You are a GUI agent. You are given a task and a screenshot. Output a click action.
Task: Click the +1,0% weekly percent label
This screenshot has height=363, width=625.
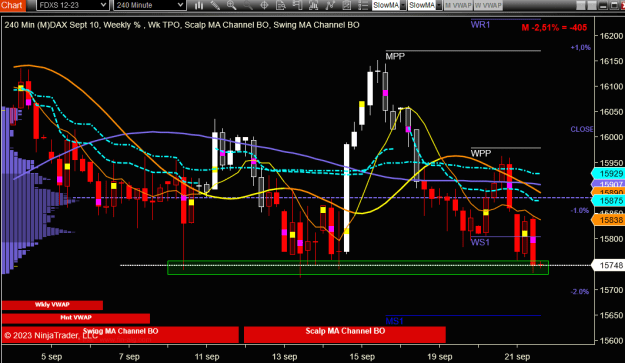click(580, 47)
